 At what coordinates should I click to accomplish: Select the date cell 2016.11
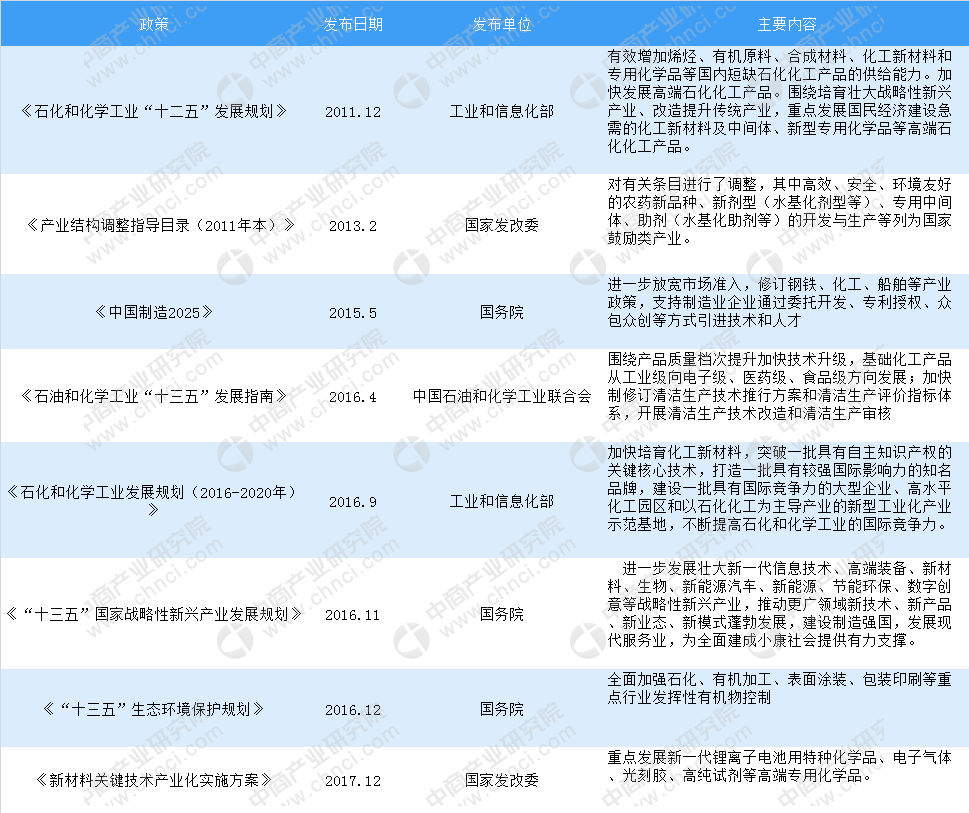(x=353, y=615)
